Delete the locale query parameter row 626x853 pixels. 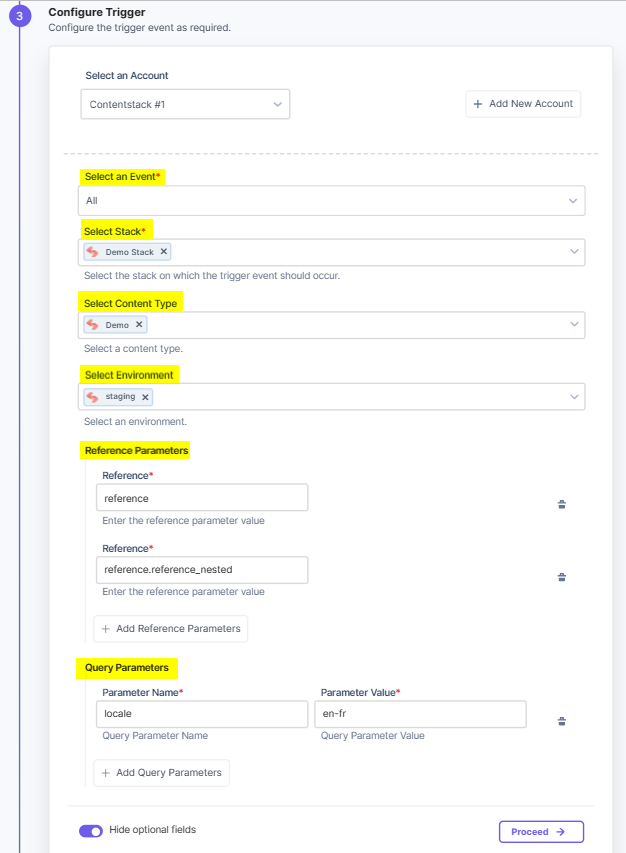[x=561, y=721]
